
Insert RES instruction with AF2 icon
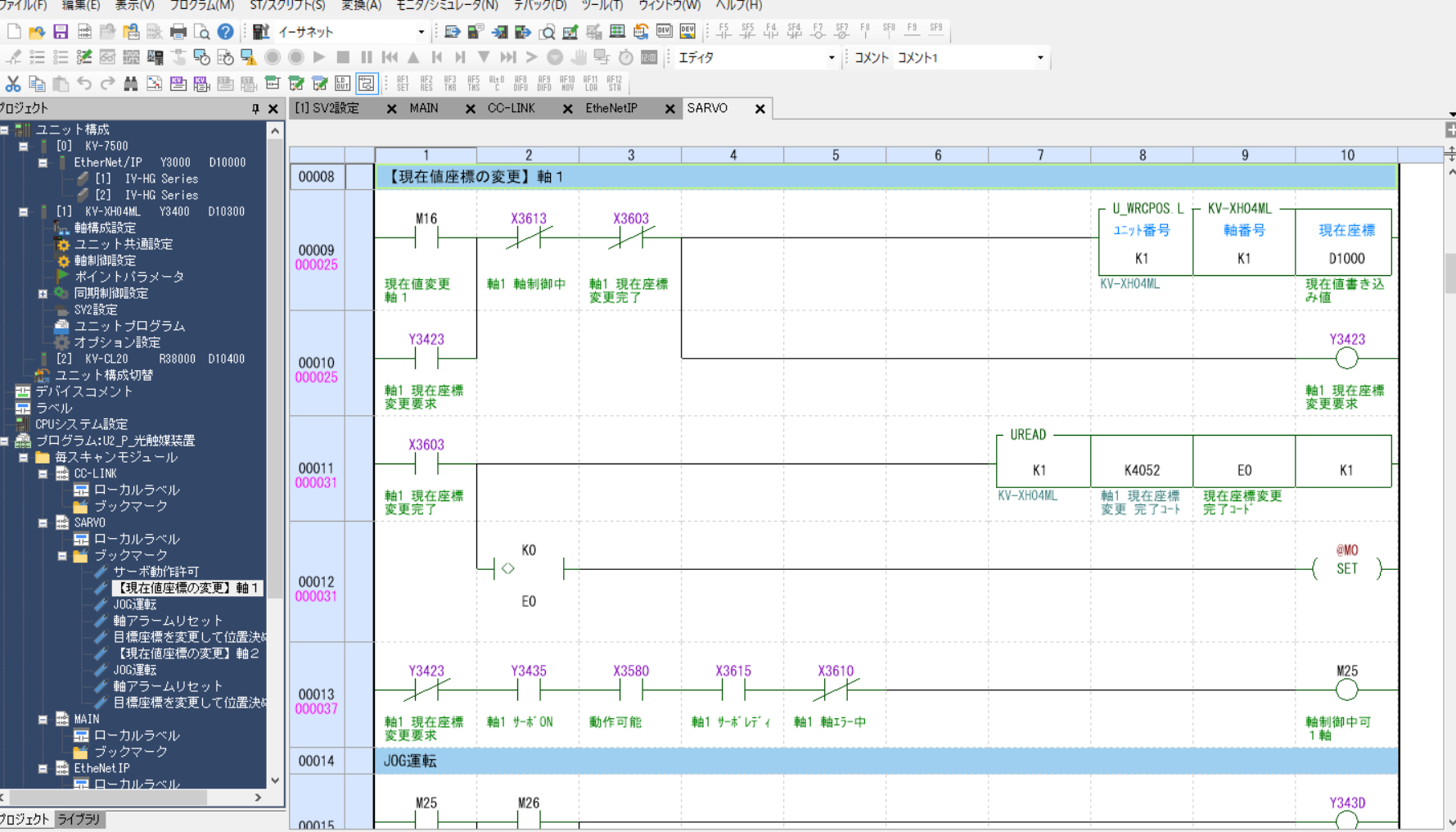(x=426, y=84)
